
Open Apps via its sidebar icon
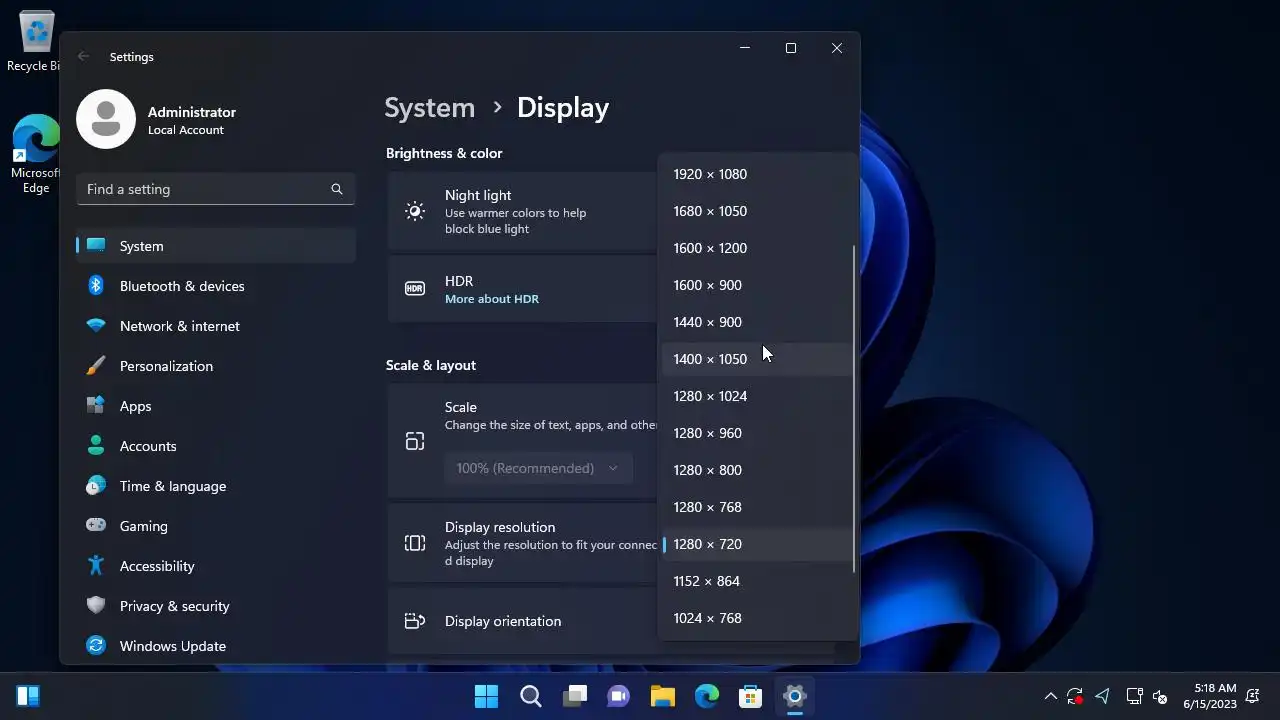pos(96,406)
